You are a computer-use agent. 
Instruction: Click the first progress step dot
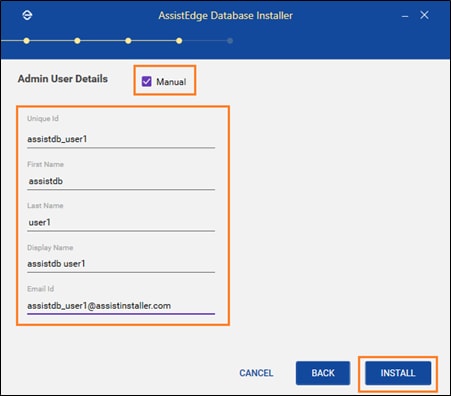(27, 41)
